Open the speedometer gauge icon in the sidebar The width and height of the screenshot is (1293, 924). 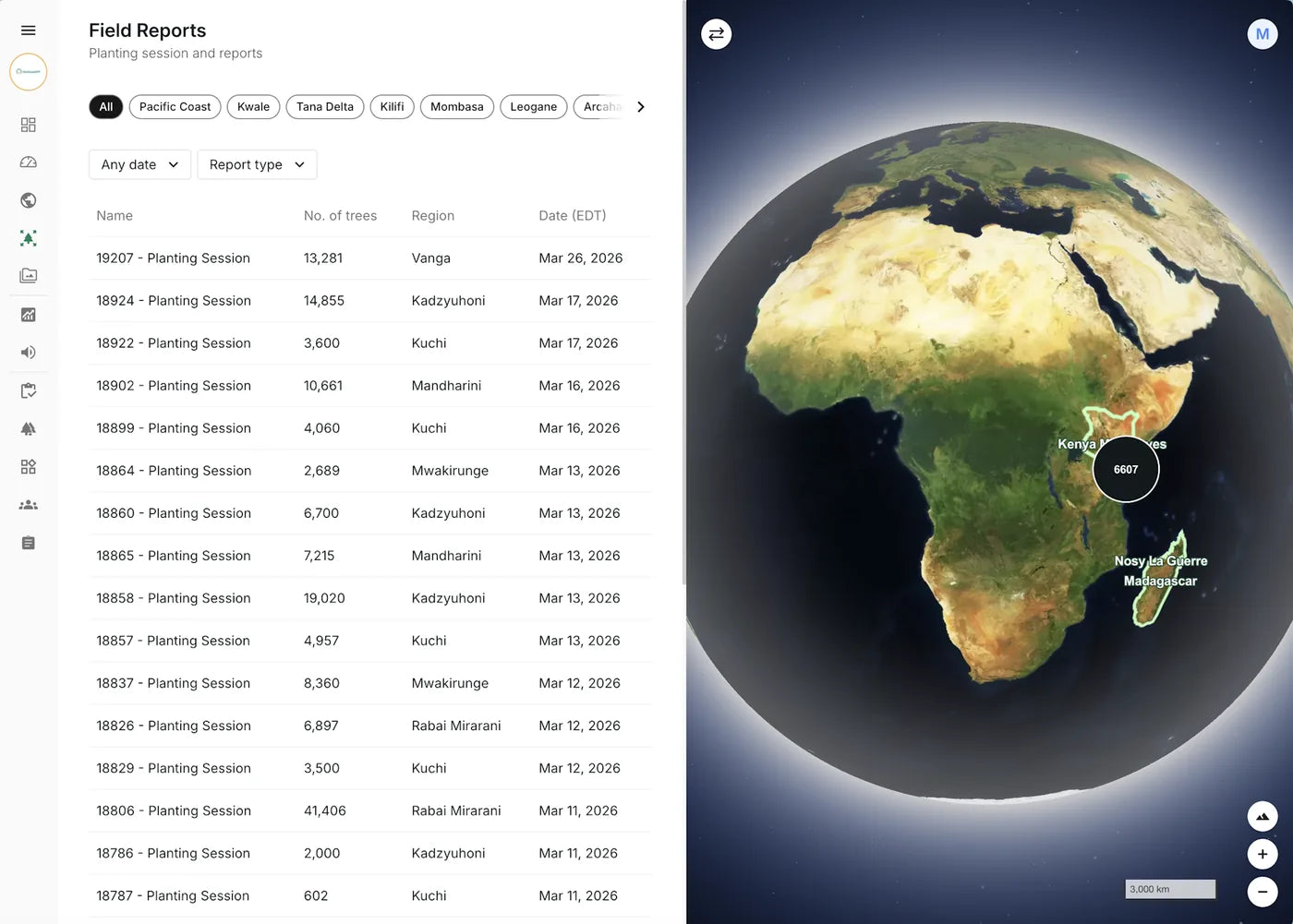point(29,162)
